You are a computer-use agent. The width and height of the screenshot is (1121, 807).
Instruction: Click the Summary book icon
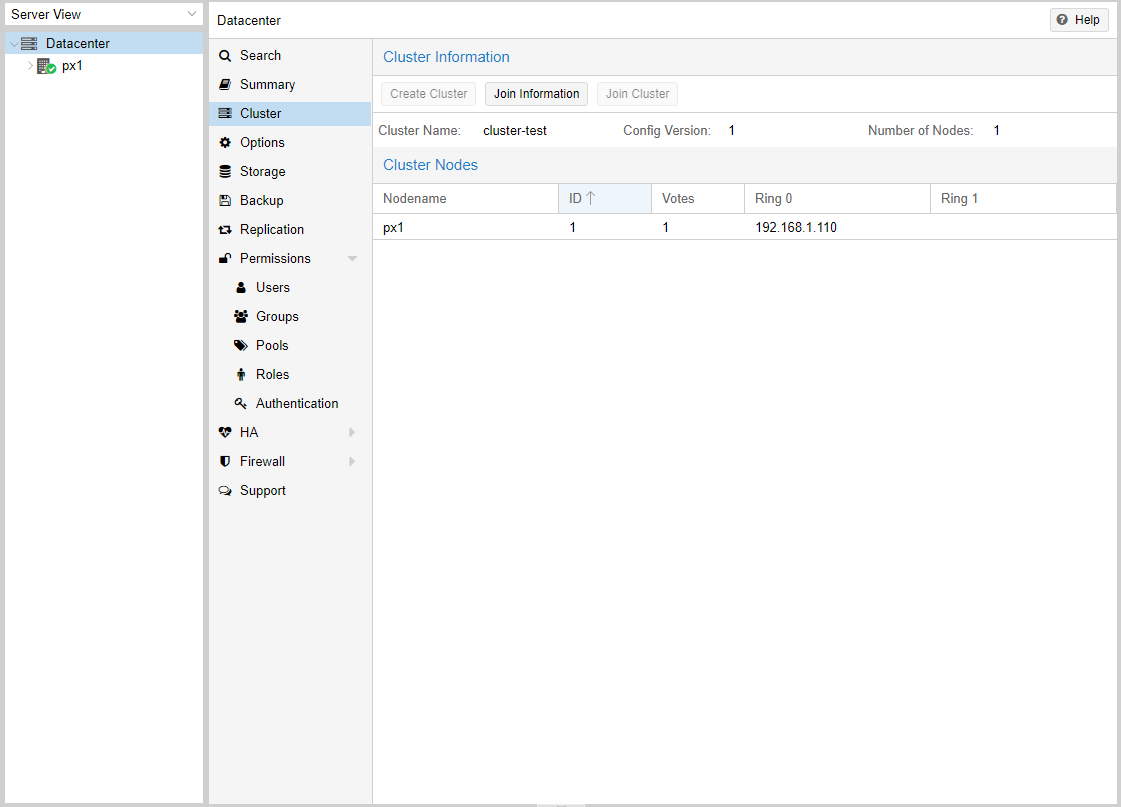(x=225, y=85)
